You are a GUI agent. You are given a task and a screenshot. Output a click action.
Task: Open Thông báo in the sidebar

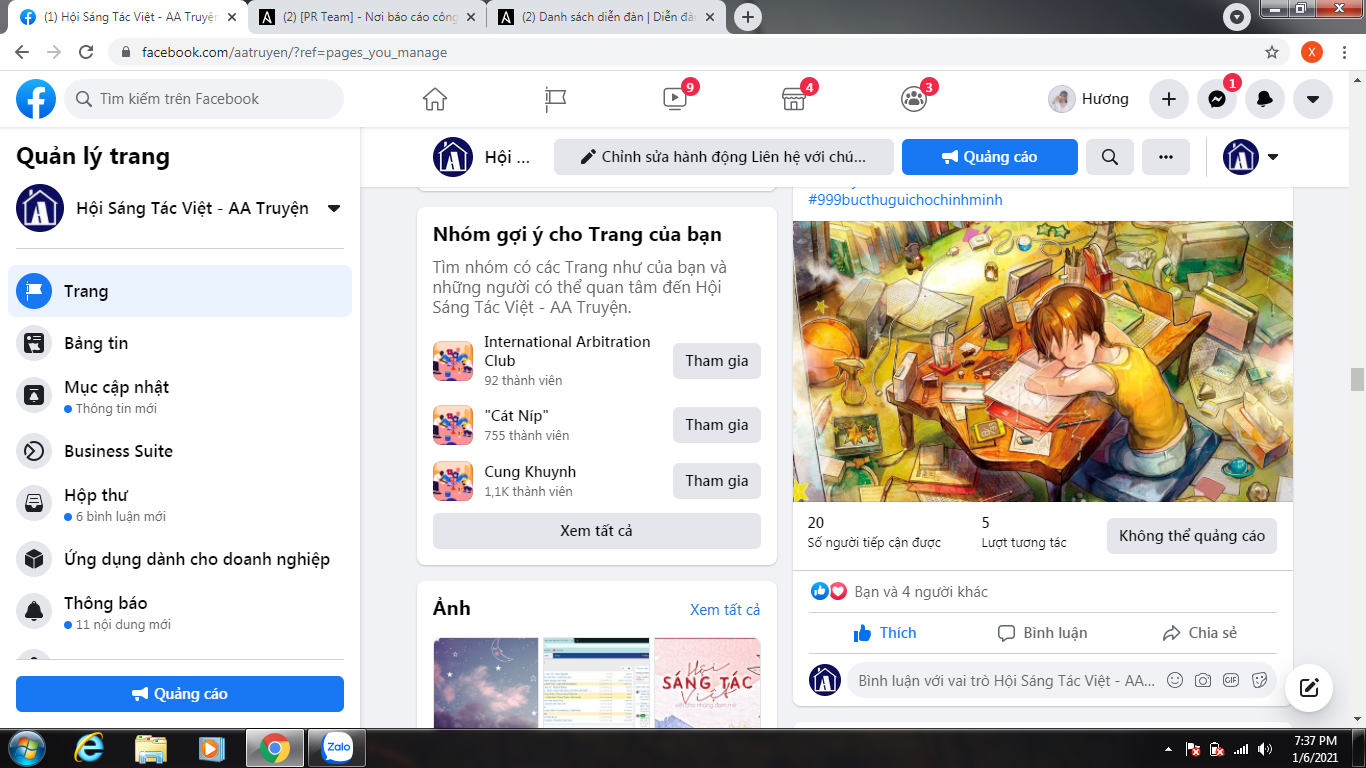pos(180,612)
